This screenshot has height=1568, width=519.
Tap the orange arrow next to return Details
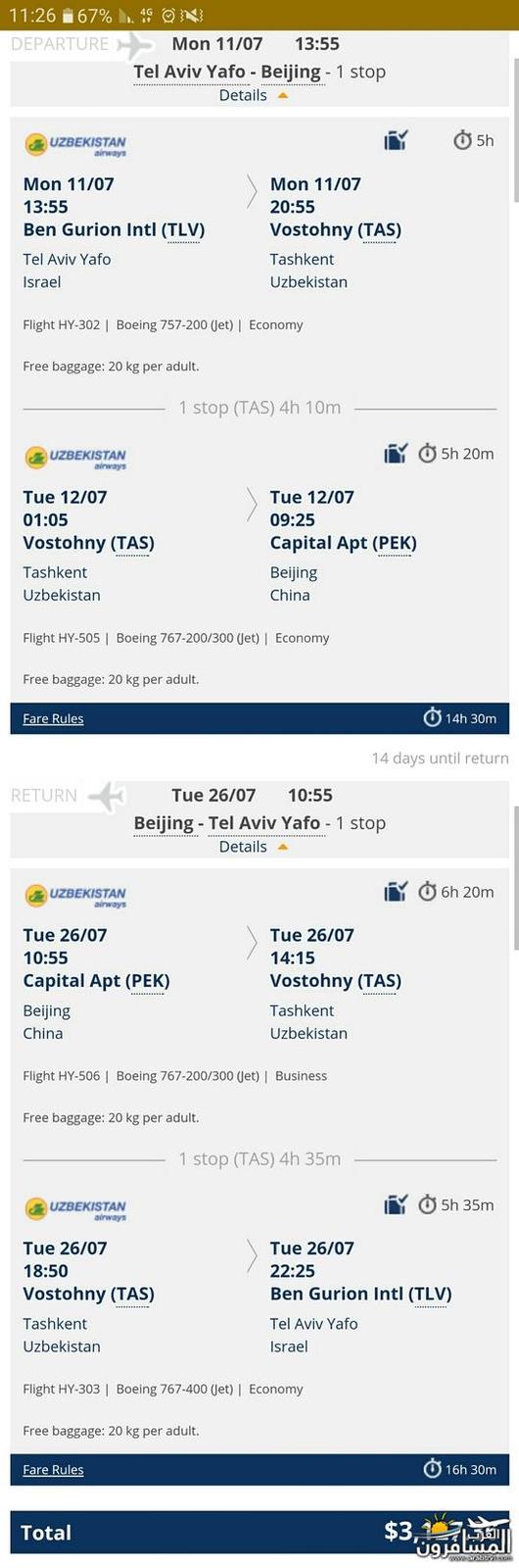coord(283,847)
